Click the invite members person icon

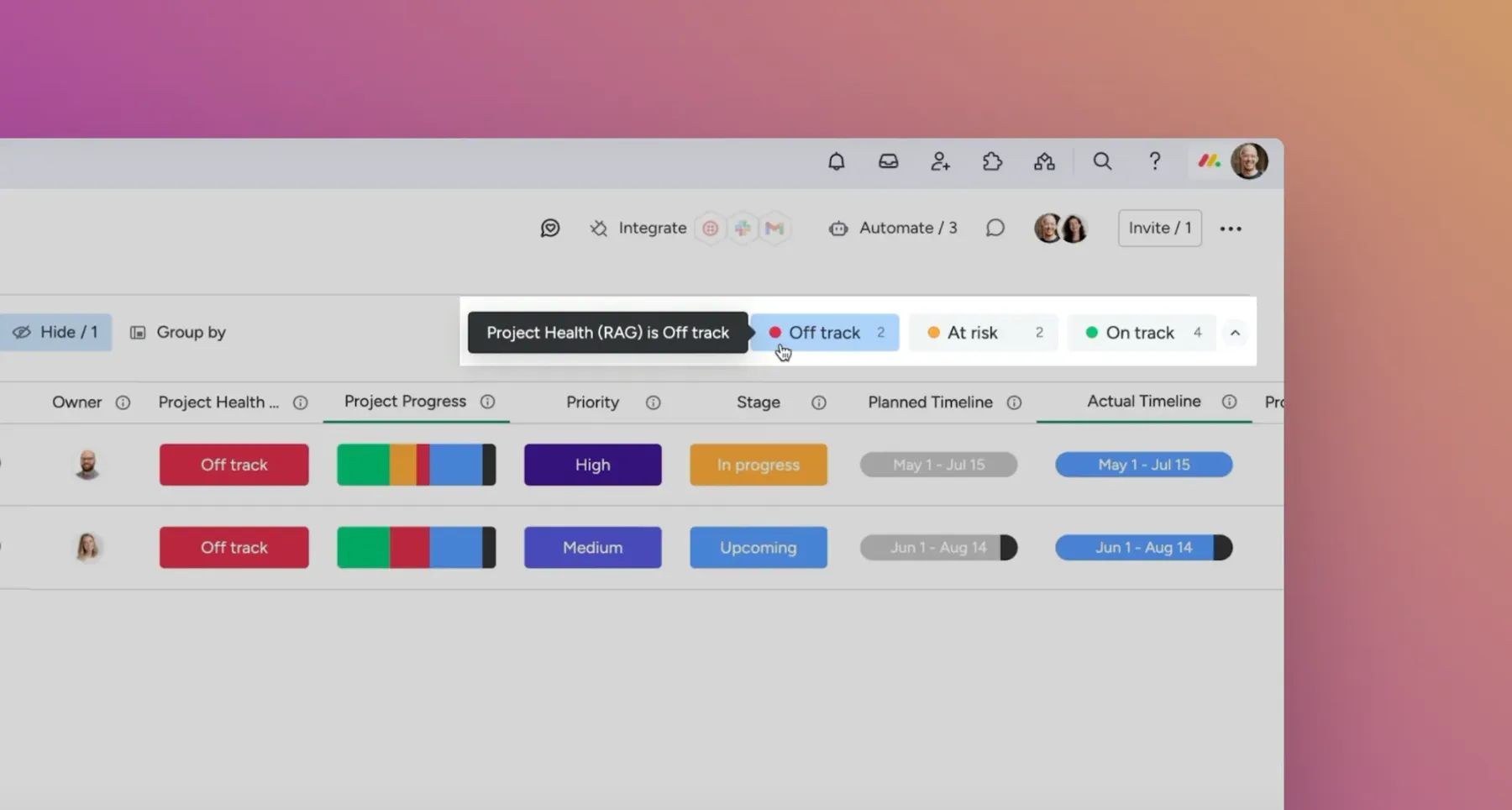(x=940, y=161)
